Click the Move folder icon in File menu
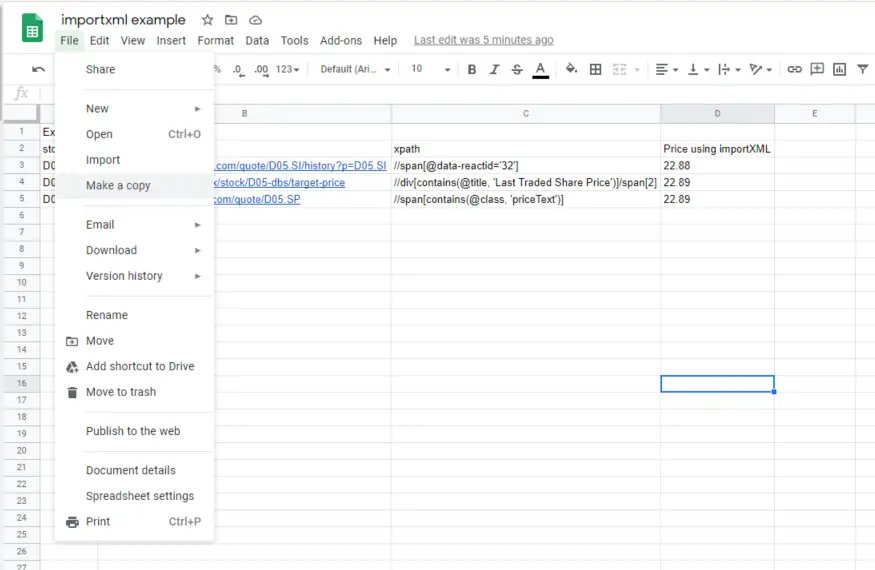This screenshot has width=875, height=570. [72, 341]
